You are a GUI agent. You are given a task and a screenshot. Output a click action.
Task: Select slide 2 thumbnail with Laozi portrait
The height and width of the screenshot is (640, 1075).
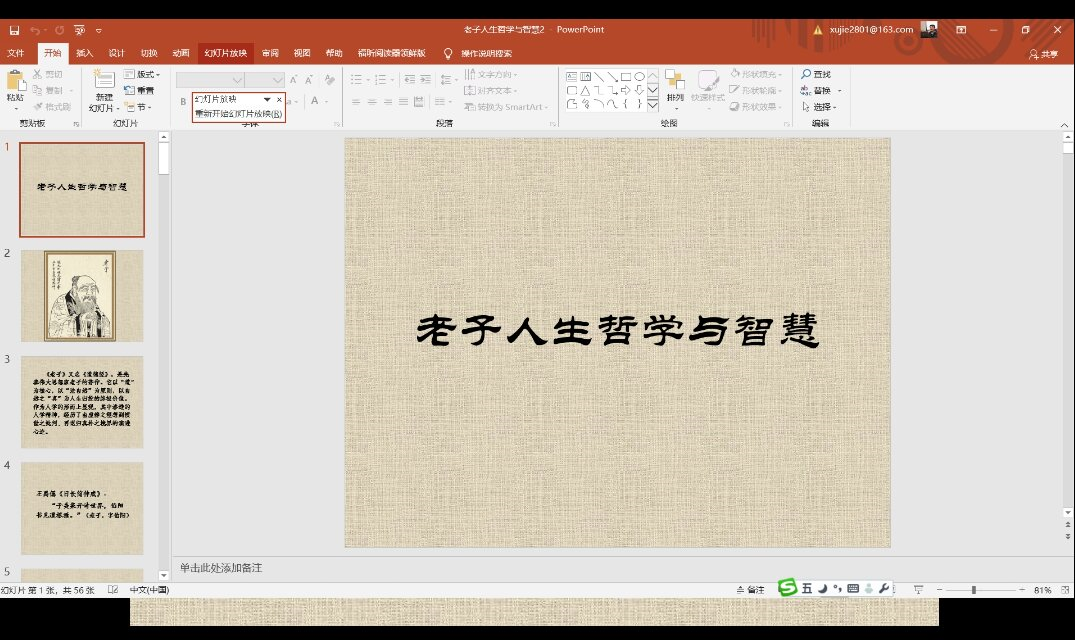pyautogui.click(x=82, y=296)
